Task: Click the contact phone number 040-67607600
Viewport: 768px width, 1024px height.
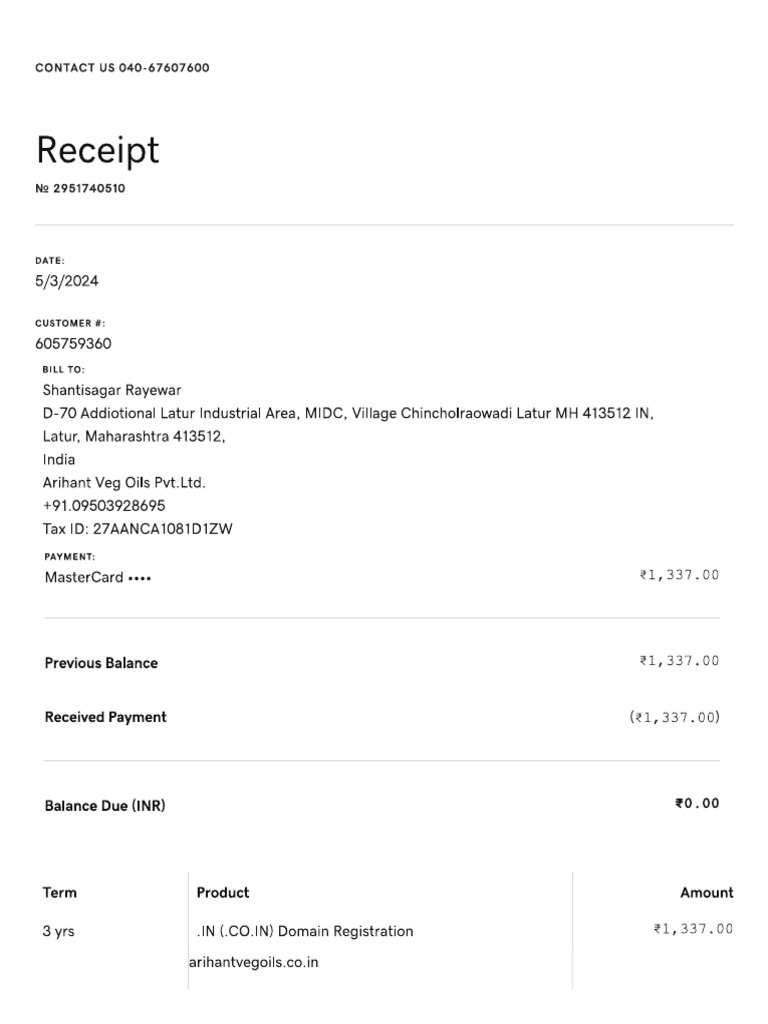Action: 164,68
